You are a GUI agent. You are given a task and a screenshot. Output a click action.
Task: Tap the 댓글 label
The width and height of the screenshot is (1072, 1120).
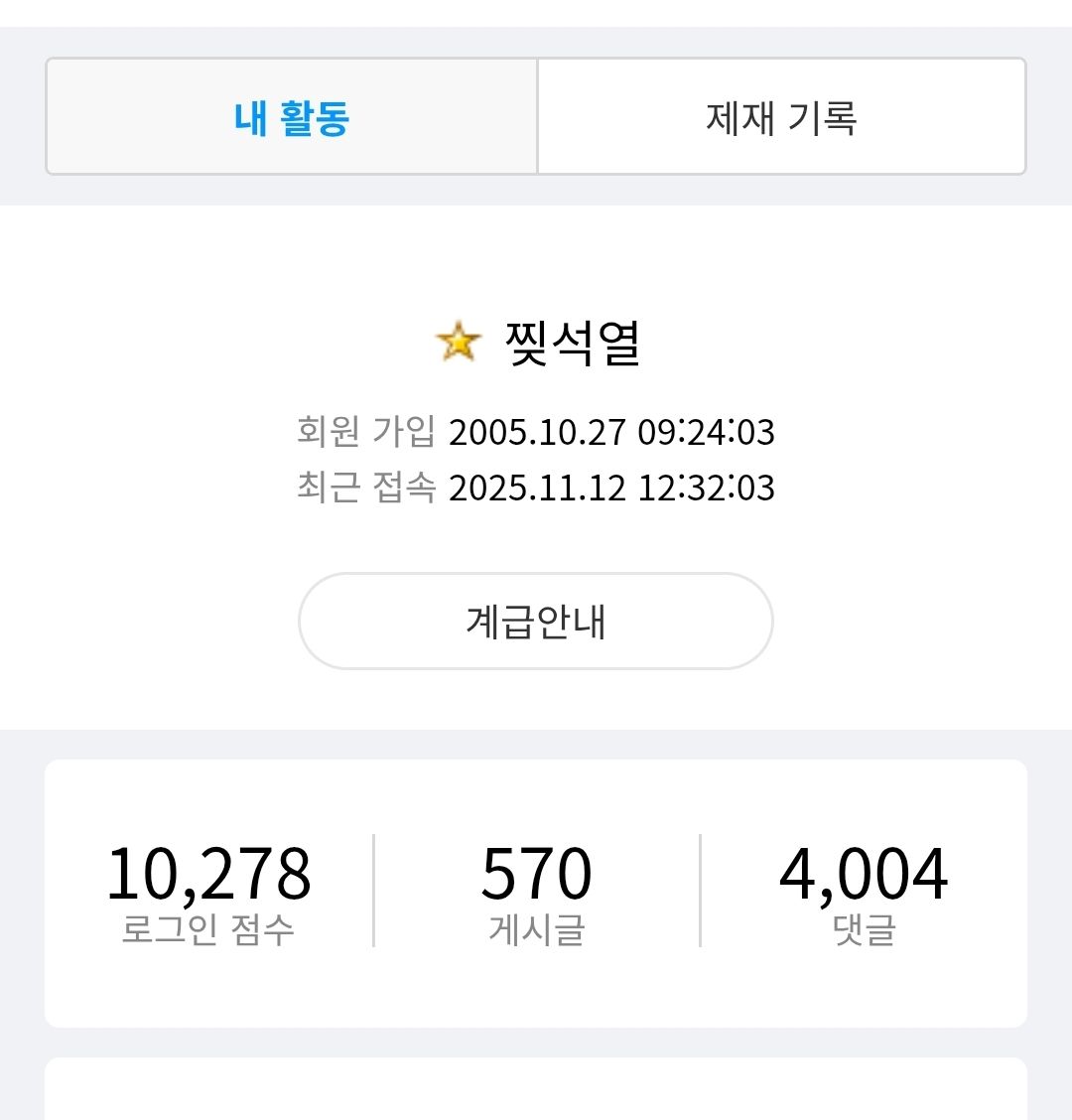(864, 930)
